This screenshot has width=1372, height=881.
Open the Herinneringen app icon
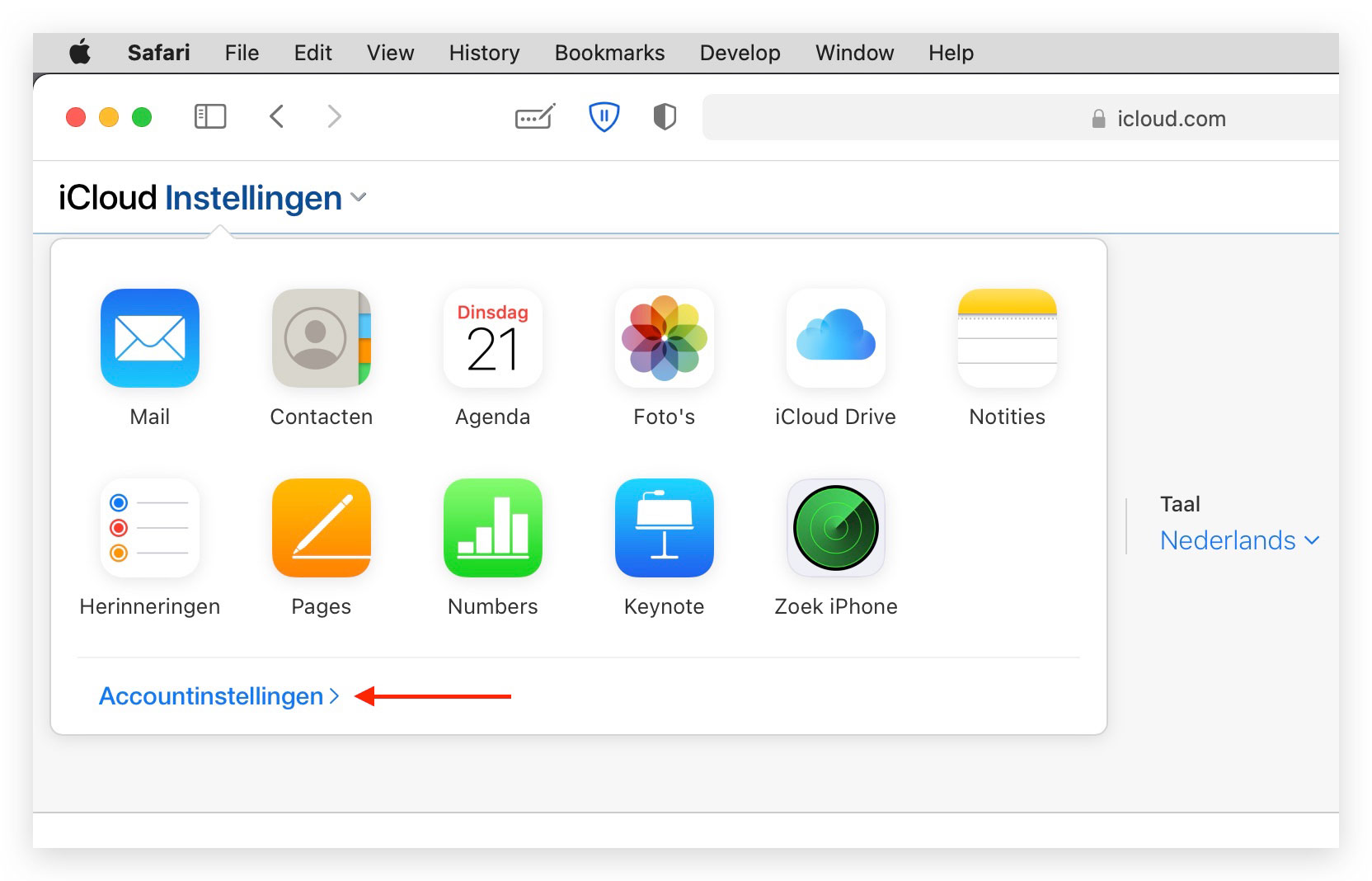pos(150,528)
